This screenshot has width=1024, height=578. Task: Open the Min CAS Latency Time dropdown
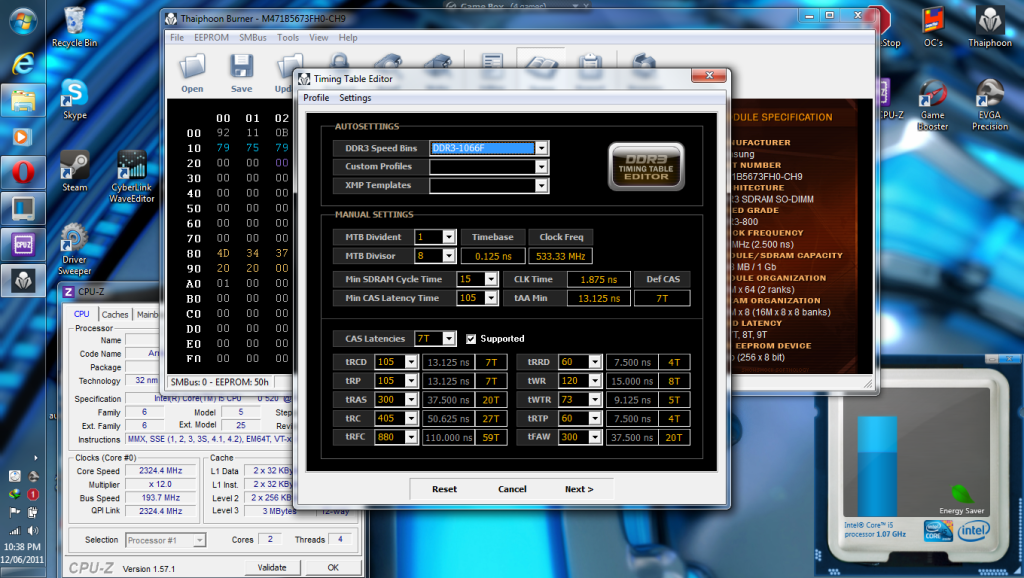point(491,298)
